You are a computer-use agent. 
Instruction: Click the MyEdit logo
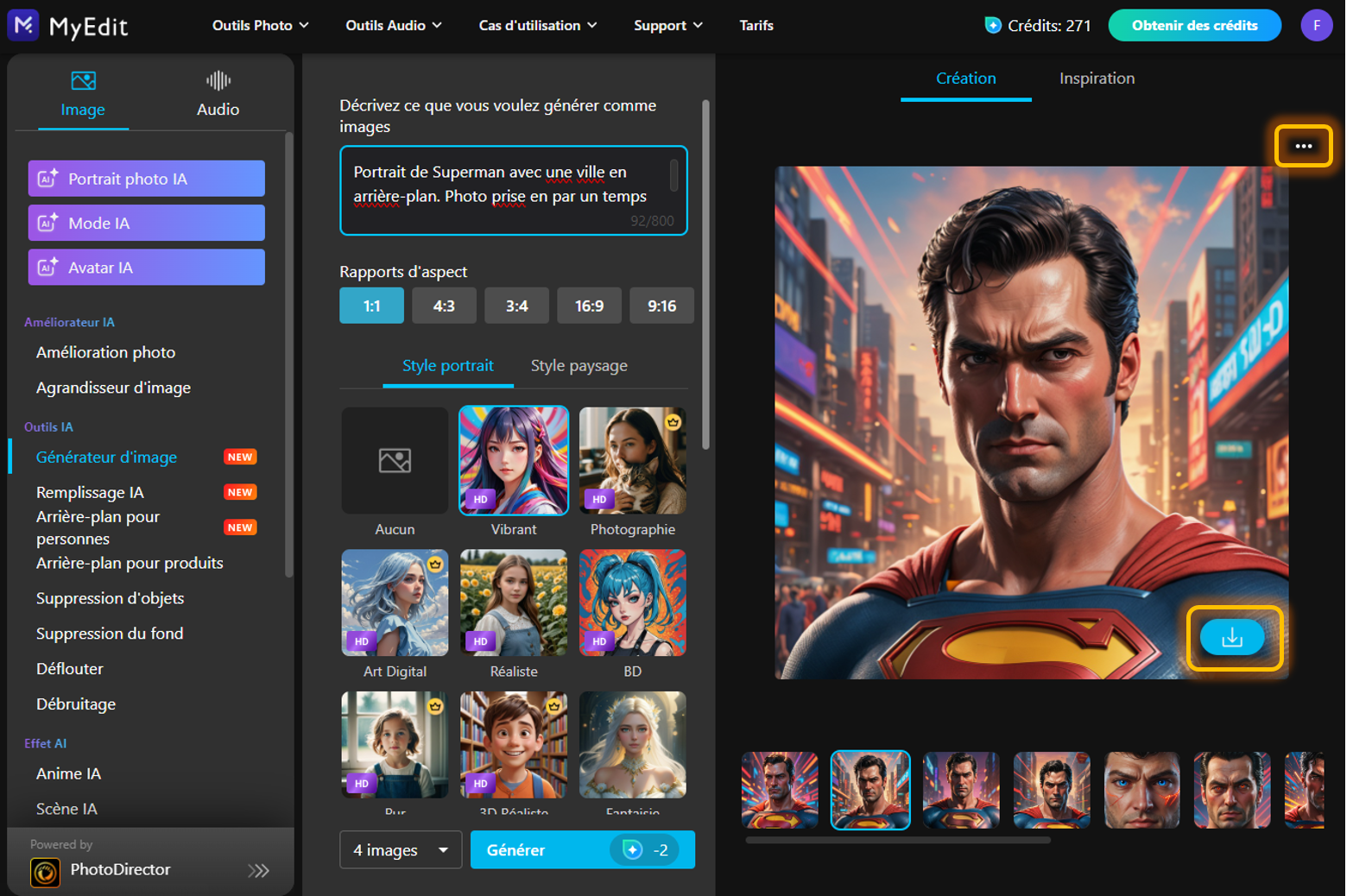[x=67, y=26]
